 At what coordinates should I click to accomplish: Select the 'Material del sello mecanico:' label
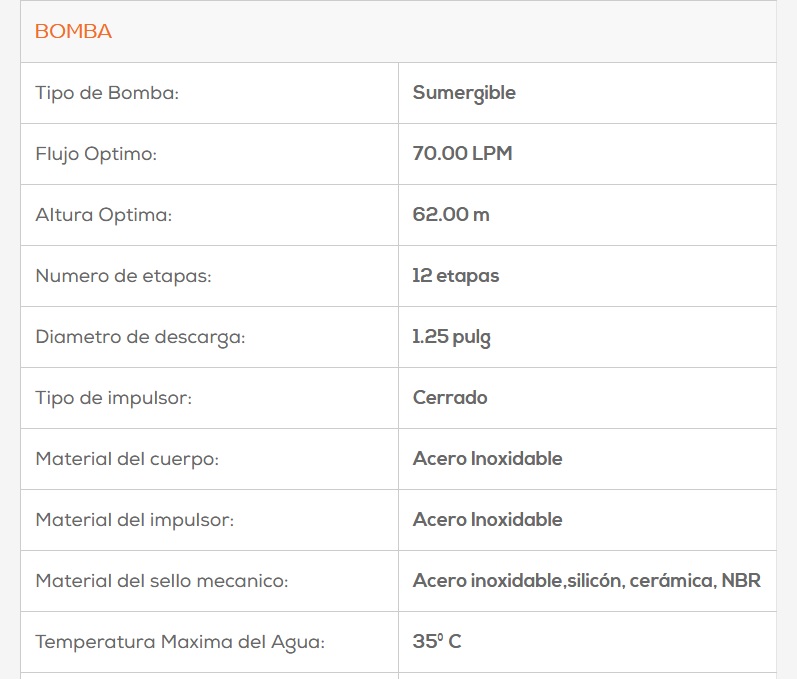tap(161, 581)
